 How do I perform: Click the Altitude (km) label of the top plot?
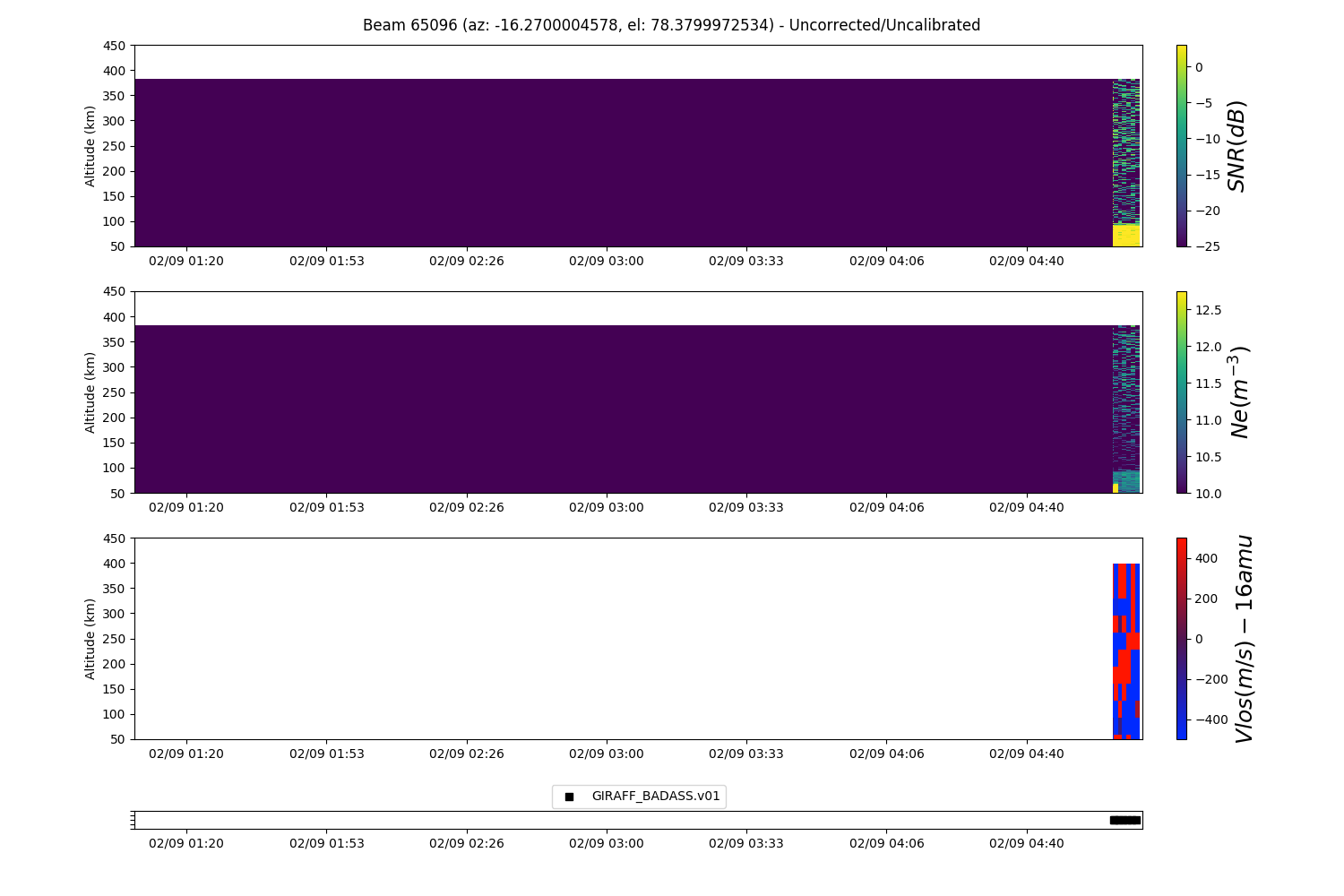(90, 146)
